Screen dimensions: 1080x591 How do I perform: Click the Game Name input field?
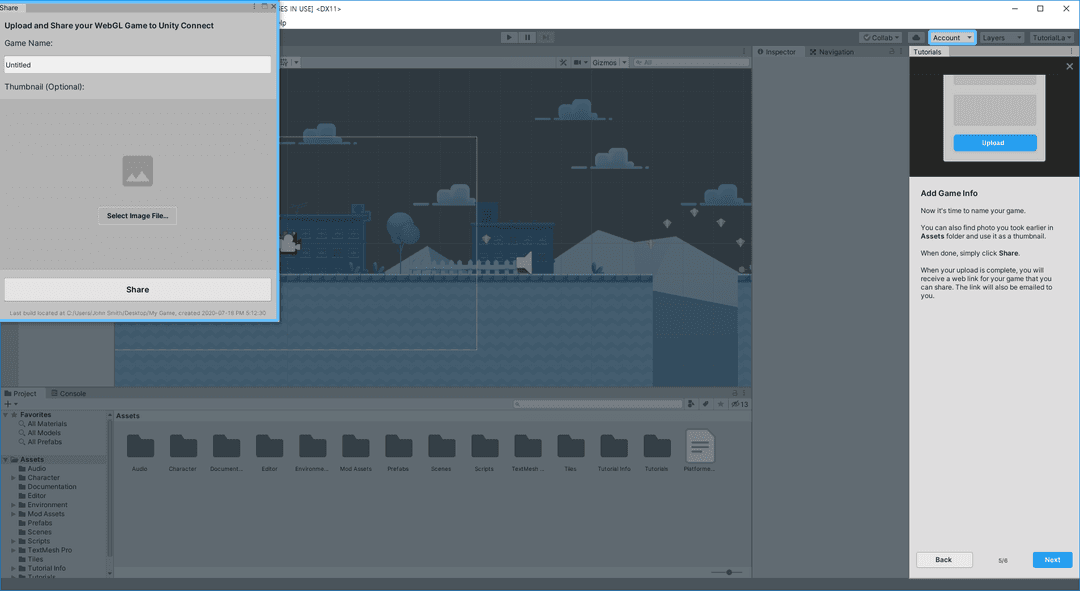tap(138, 65)
